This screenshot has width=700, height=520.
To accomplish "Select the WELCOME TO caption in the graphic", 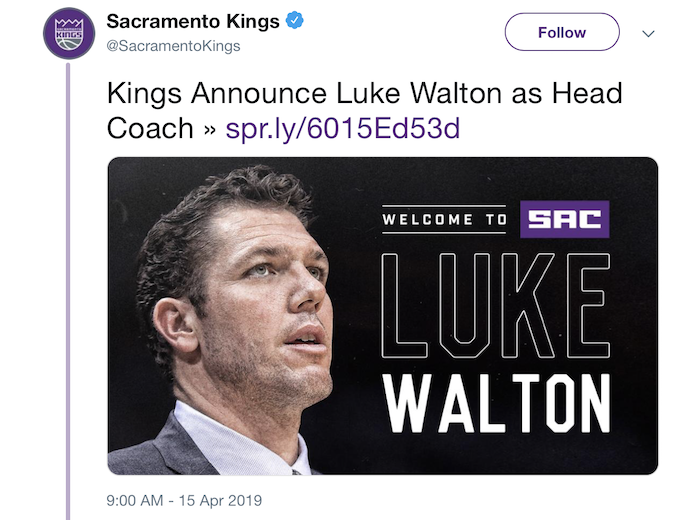I will [x=444, y=220].
